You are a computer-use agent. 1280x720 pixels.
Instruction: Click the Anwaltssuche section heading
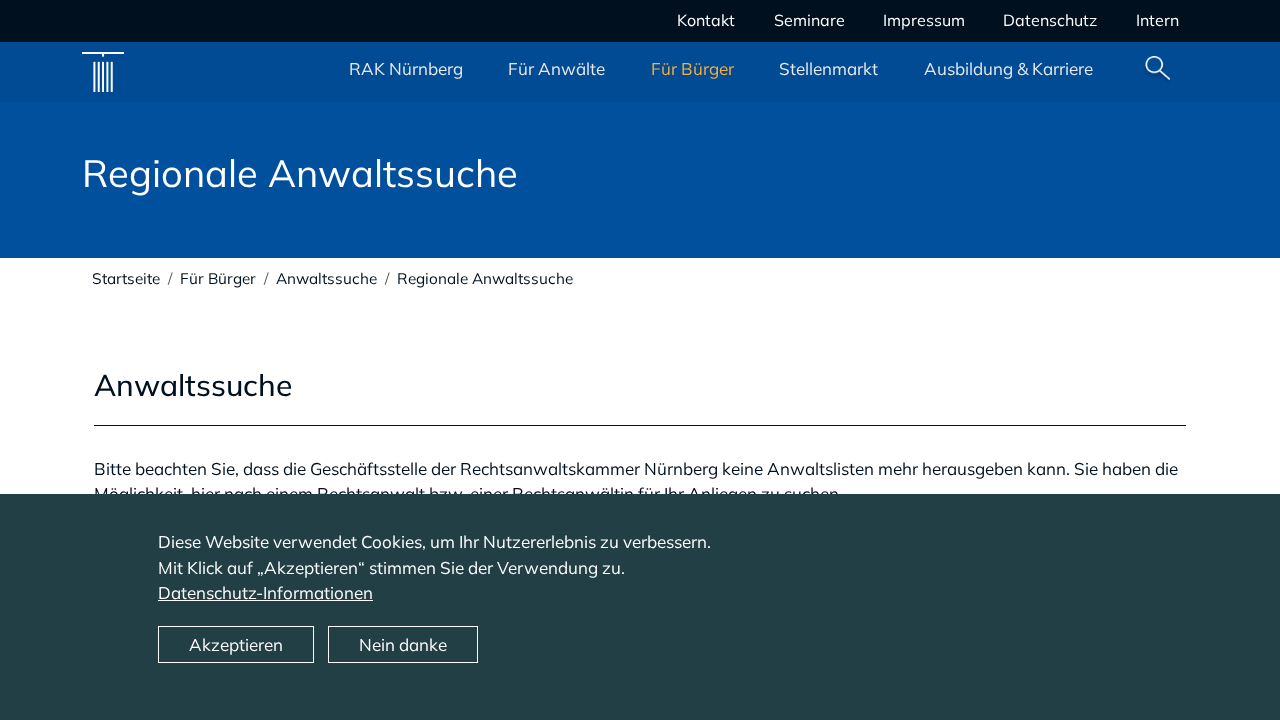click(x=193, y=385)
